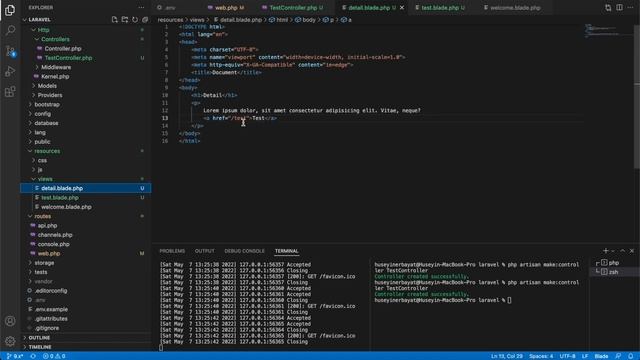Click Spaces: 4 indentation in status bar
The image size is (640, 360).
coord(541,356)
